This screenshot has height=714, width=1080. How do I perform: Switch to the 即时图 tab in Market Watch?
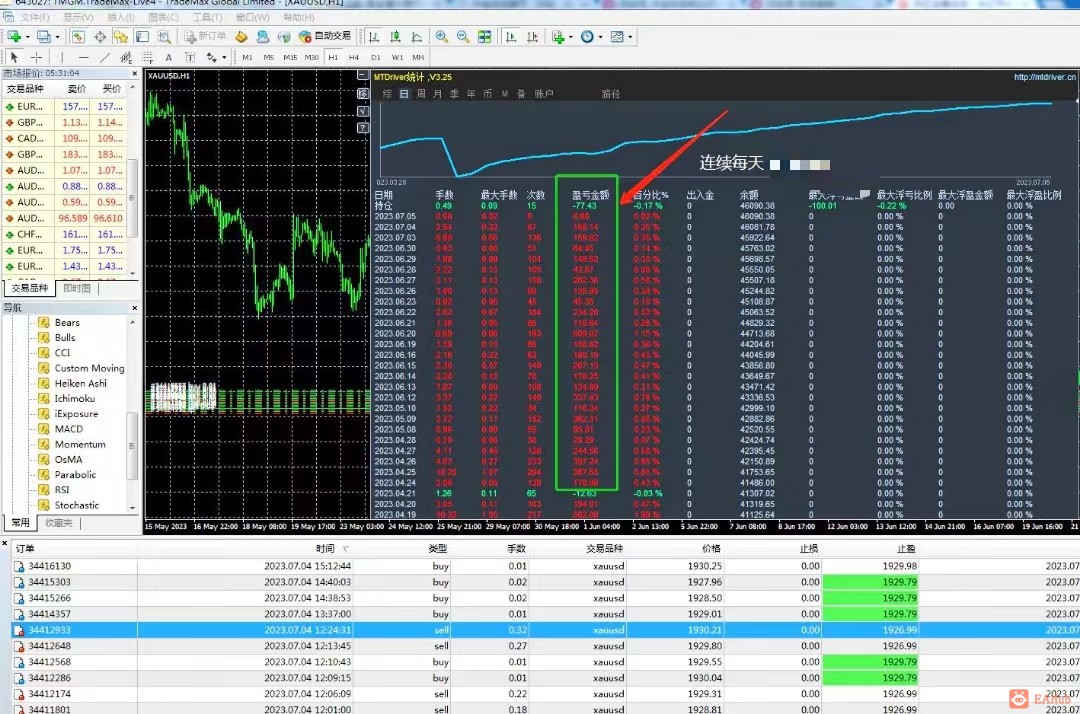point(77,288)
